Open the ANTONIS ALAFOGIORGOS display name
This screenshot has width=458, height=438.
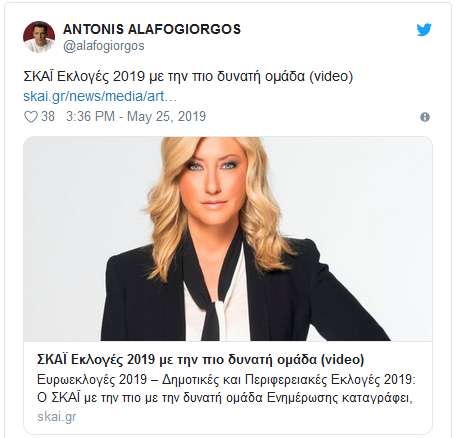[x=152, y=29]
